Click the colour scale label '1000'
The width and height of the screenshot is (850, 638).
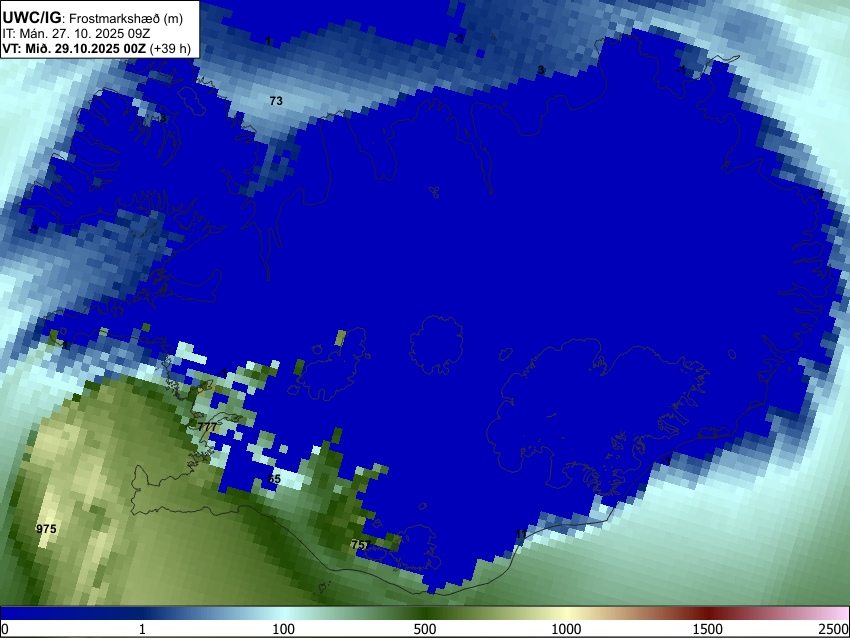pyautogui.click(x=566, y=629)
